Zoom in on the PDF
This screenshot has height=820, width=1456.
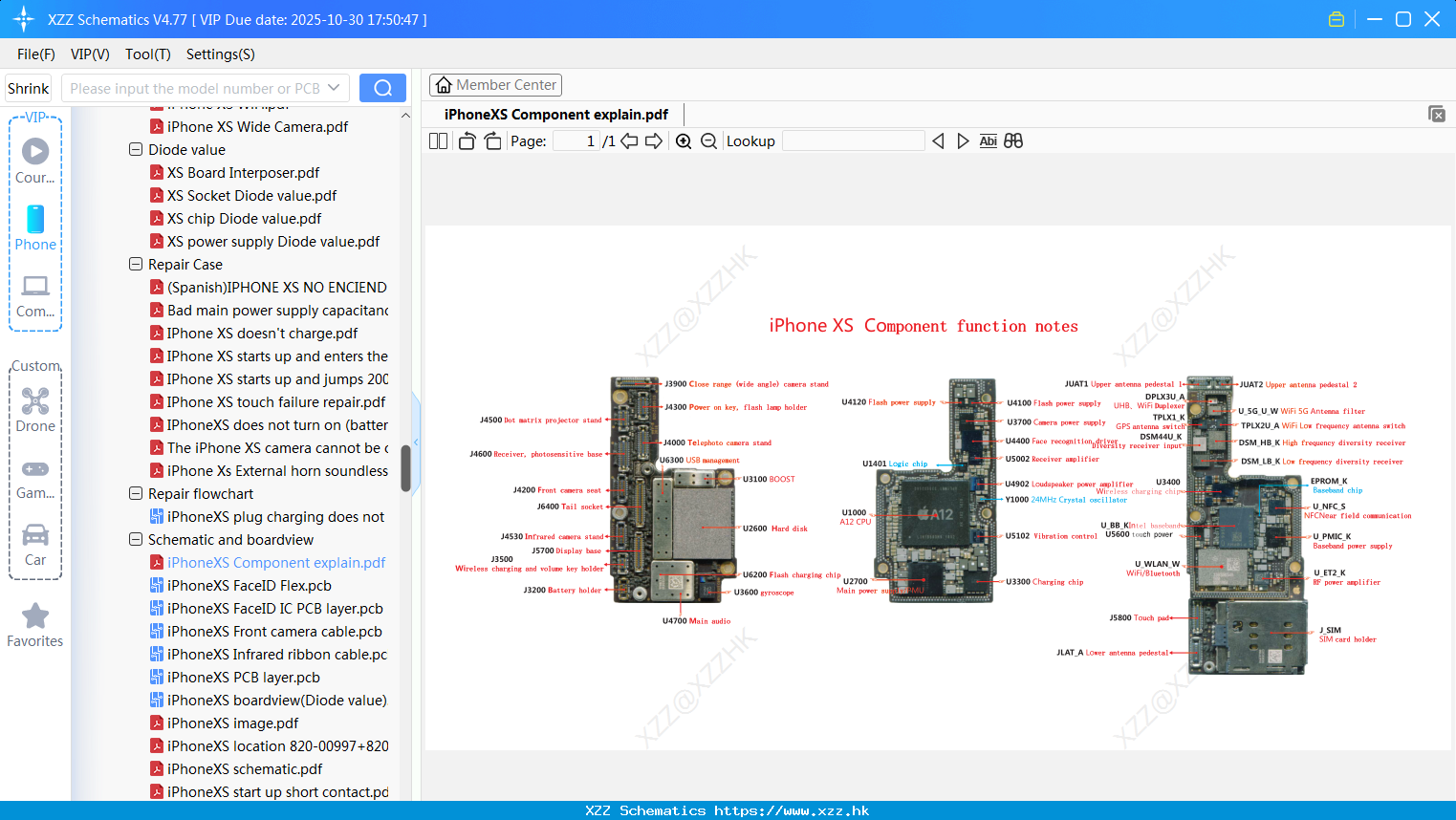(x=684, y=141)
